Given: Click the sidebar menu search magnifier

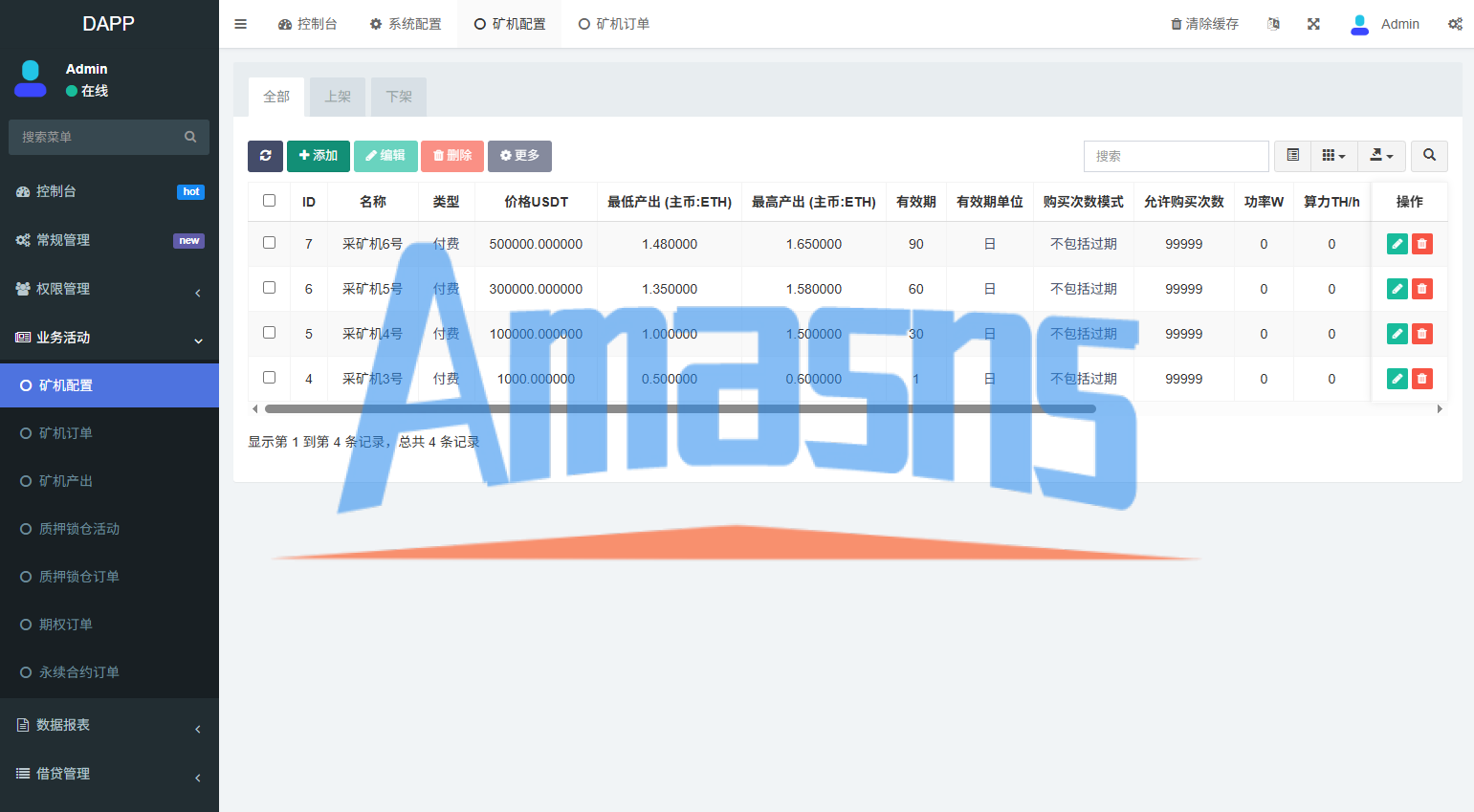Looking at the screenshot, I should [190, 137].
